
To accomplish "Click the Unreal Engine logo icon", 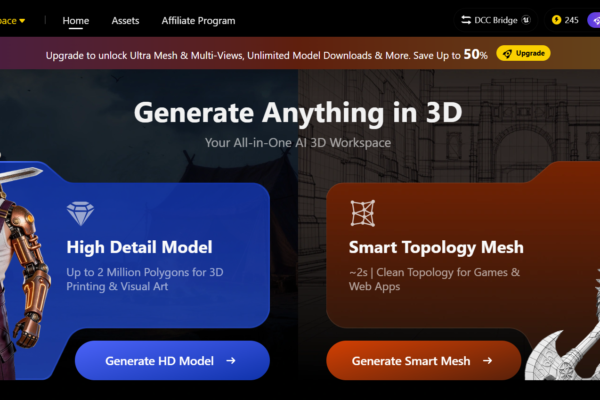I will click(x=527, y=20).
